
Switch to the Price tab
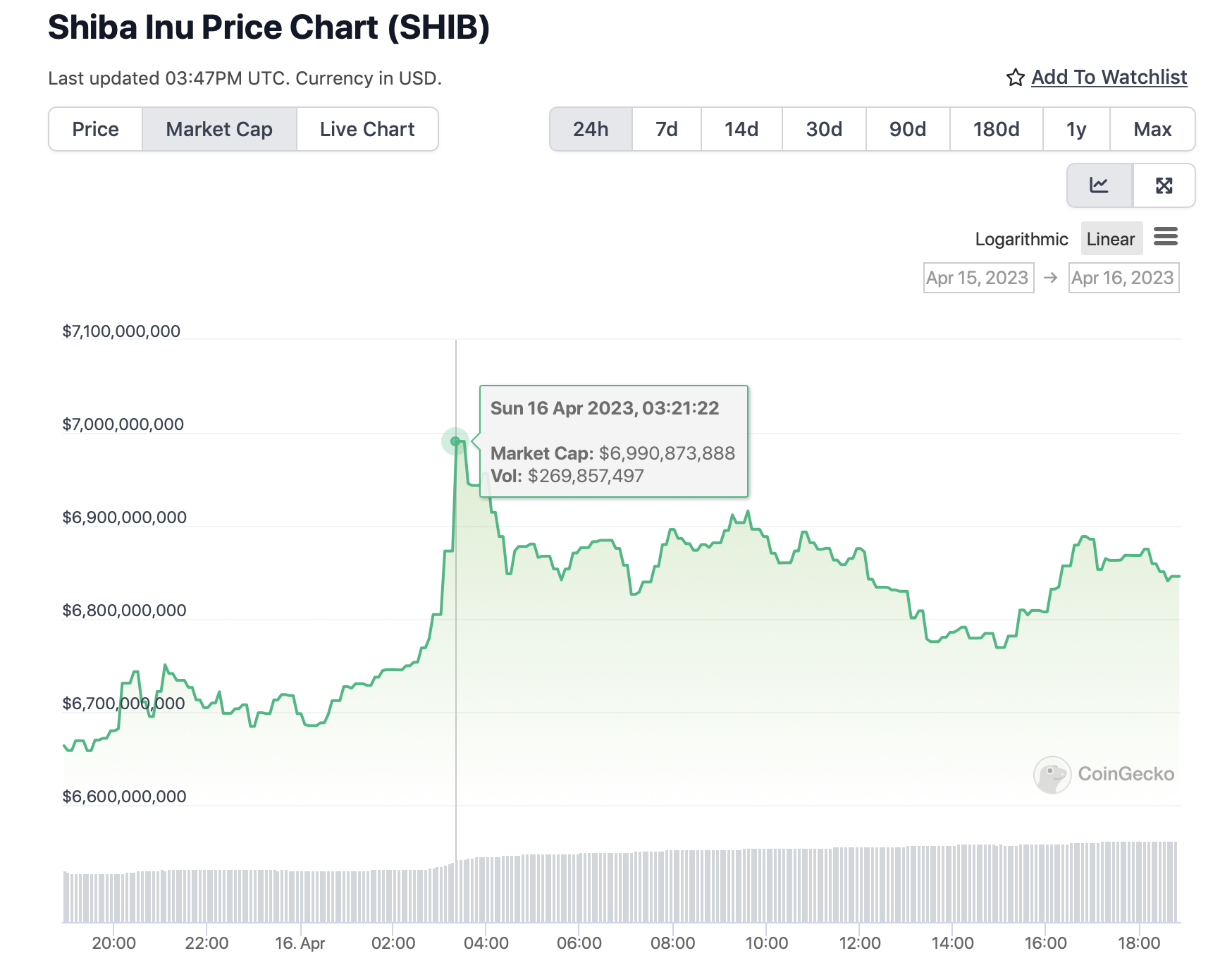[95, 129]
